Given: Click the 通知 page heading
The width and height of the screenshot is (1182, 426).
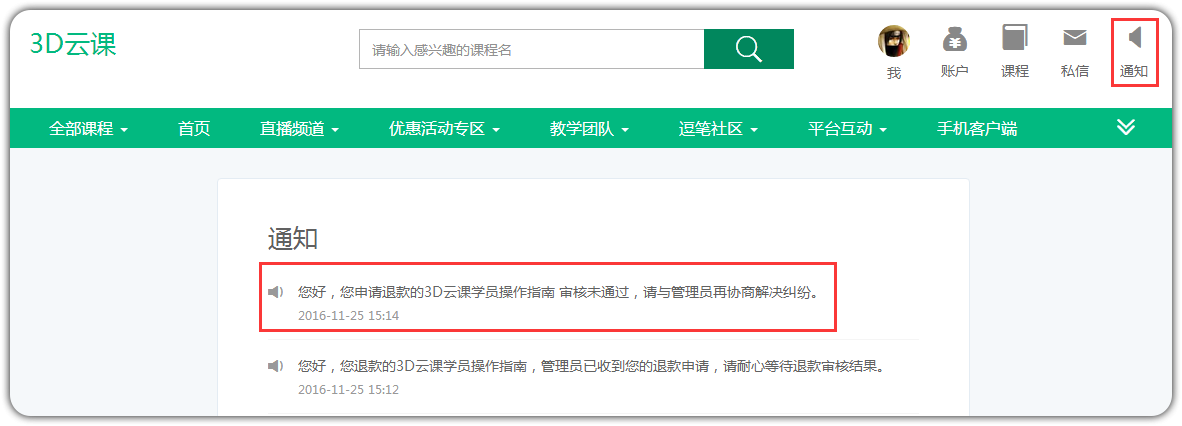Looking at the screenshot, I should click(x=293, y=238).
